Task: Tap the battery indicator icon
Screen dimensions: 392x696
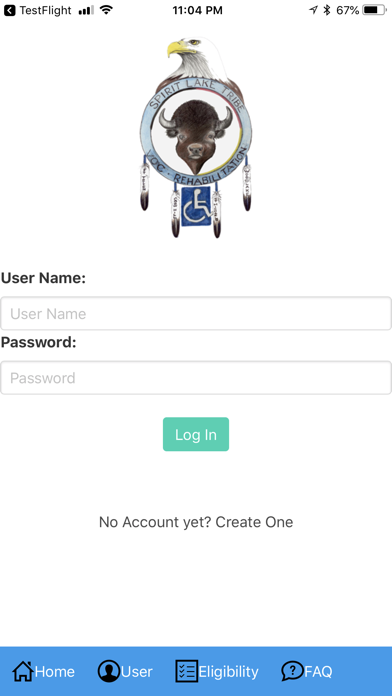Action: point(375,10)
